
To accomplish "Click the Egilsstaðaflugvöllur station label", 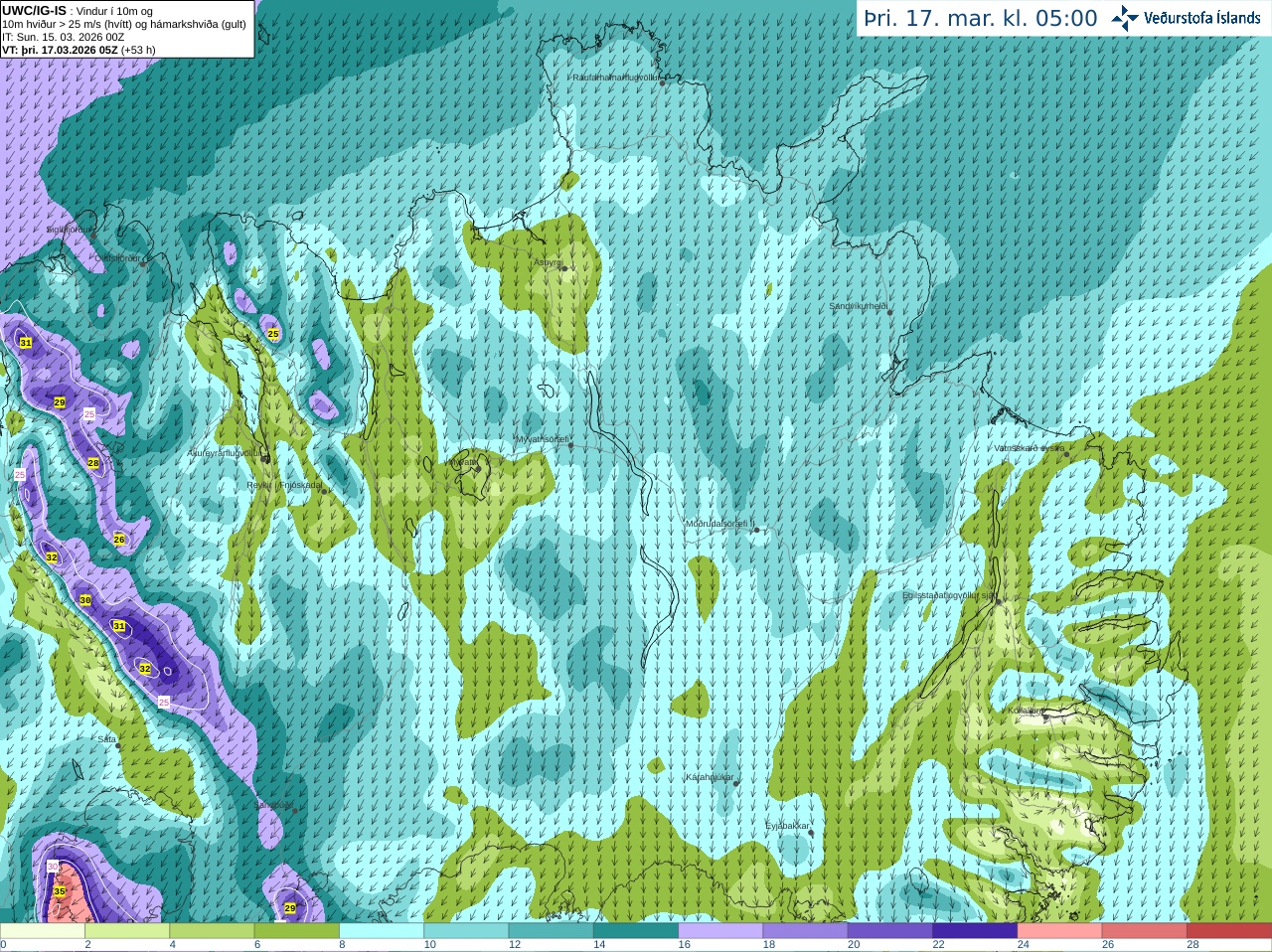I will tap(949, 595).
